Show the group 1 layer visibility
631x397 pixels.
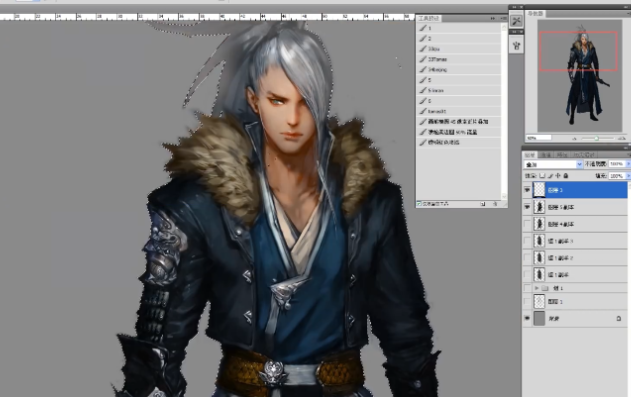(x=527, y=288)
